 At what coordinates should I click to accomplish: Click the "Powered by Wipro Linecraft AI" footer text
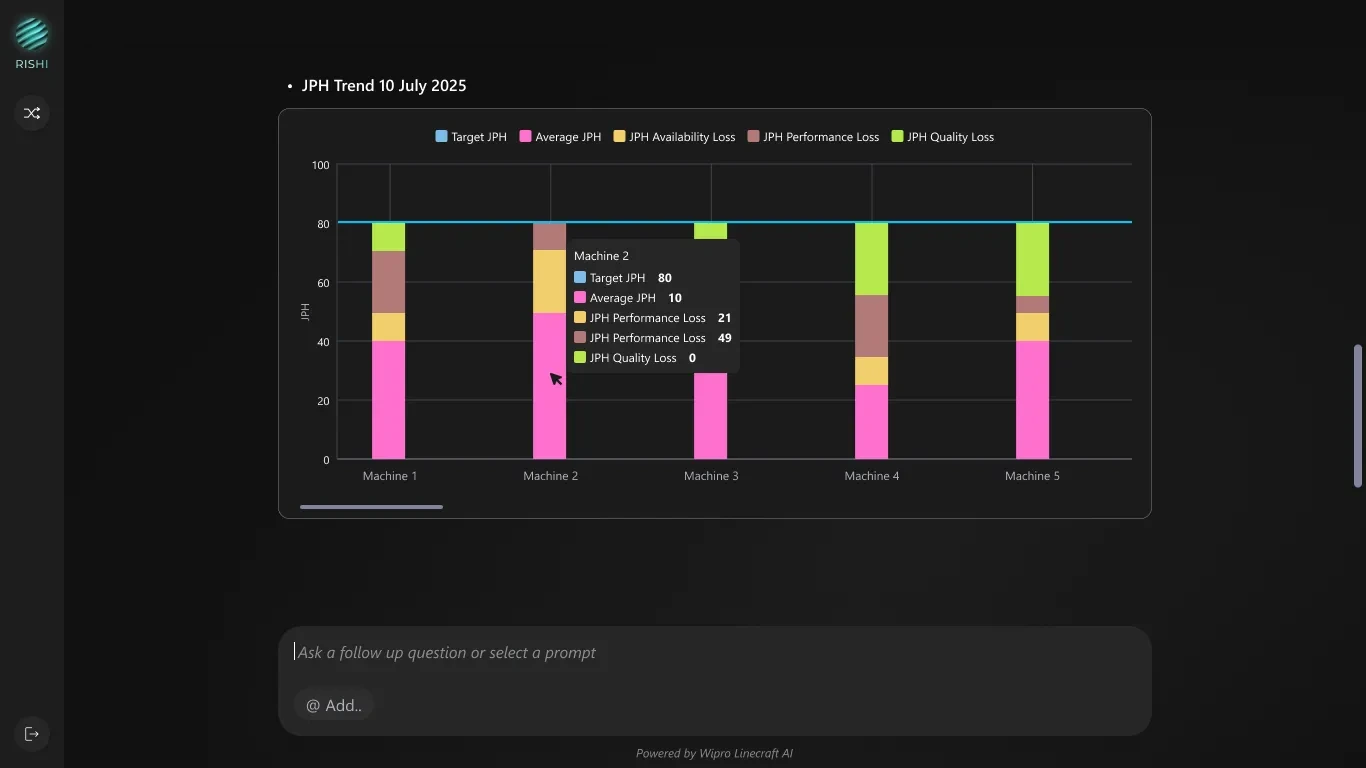pos(714,753)
